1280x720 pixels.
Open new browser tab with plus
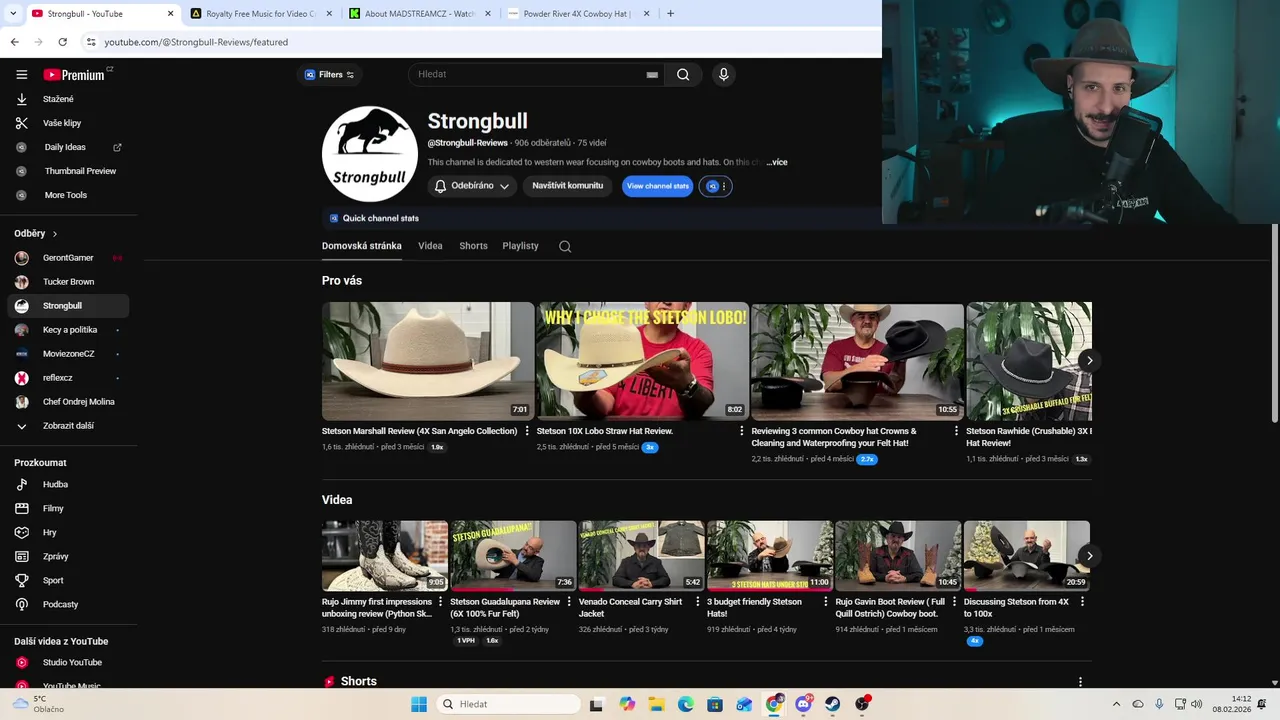pyautogui.click(x=670, y=14)
